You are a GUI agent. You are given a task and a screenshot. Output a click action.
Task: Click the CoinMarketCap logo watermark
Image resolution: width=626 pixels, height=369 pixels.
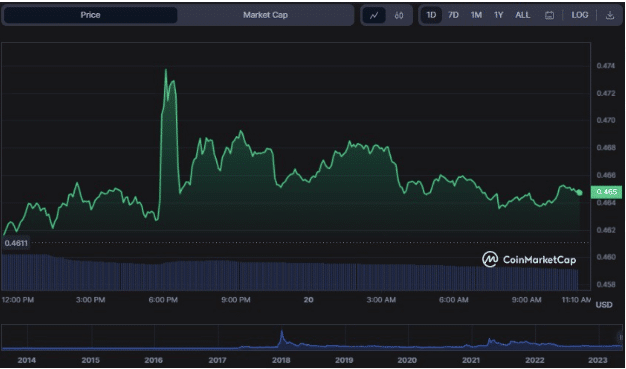[529, 260]
